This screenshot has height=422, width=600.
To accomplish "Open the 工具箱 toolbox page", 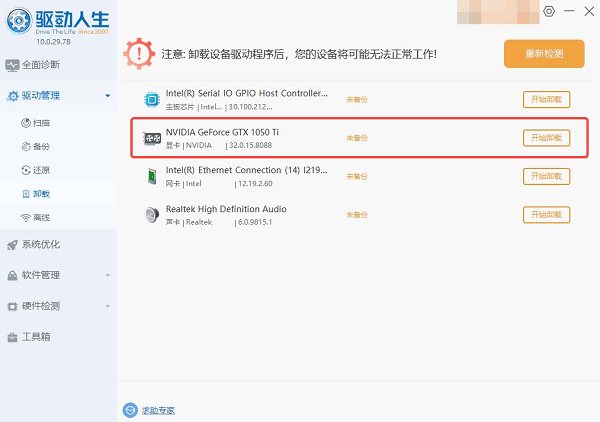I will tap(36, 337).
